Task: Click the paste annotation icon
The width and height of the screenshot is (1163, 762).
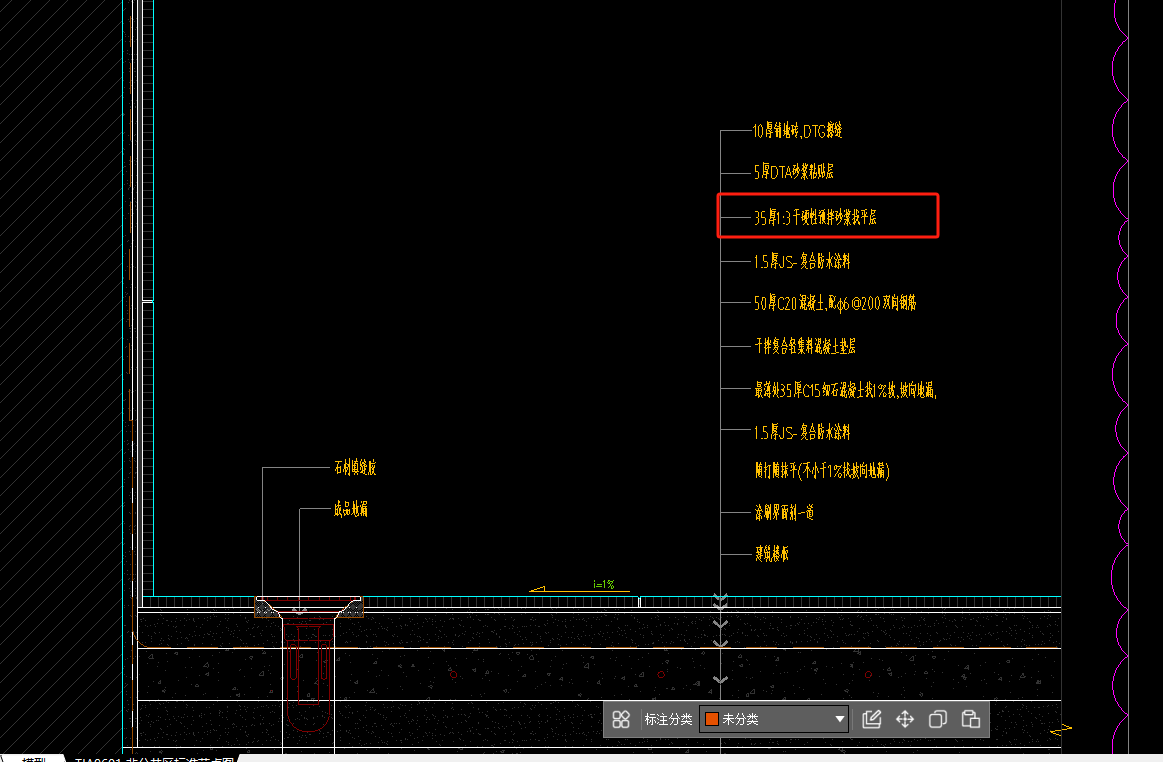Action: [970, 719]
